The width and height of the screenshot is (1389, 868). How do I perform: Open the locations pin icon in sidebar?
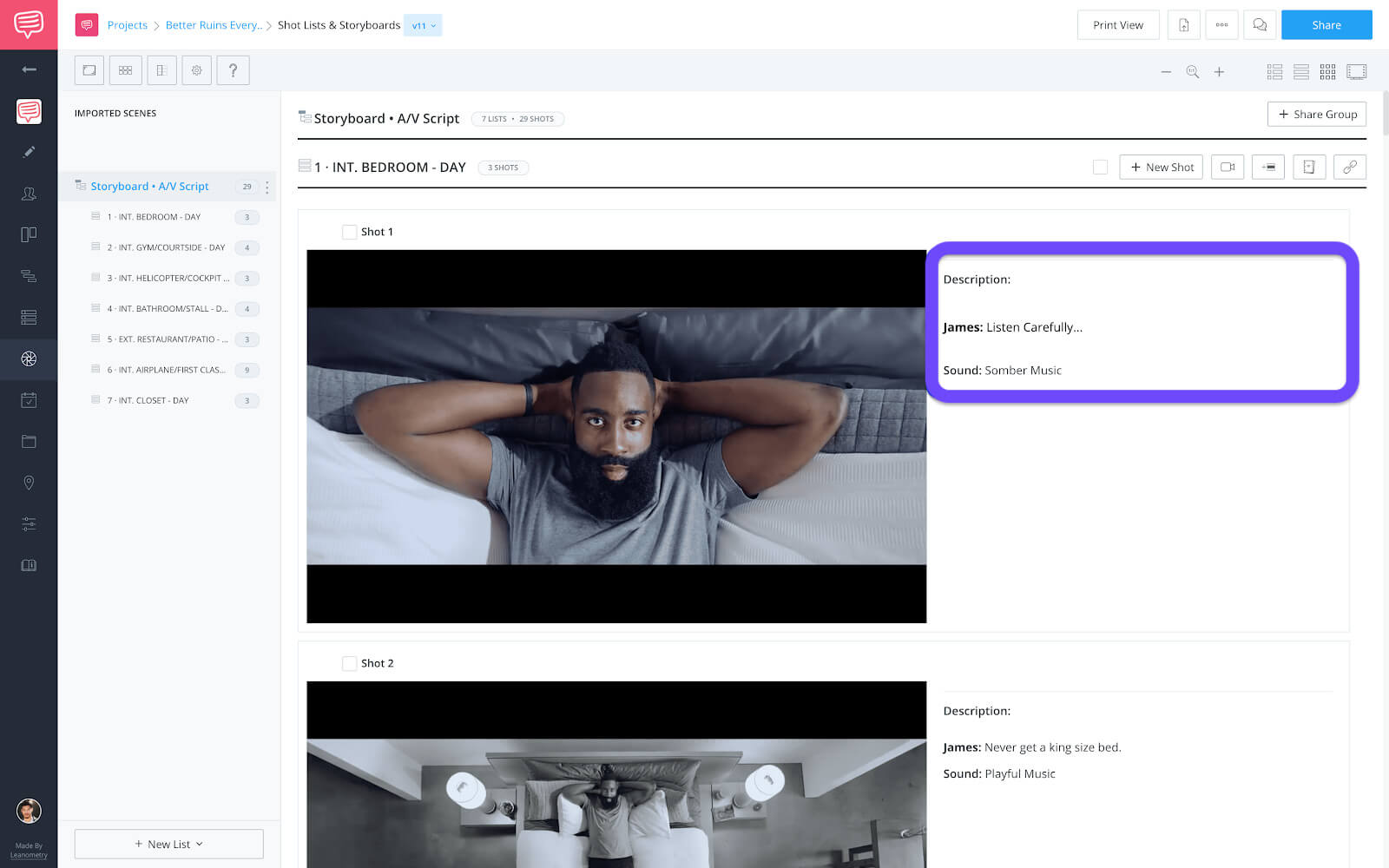coord(29,483)
